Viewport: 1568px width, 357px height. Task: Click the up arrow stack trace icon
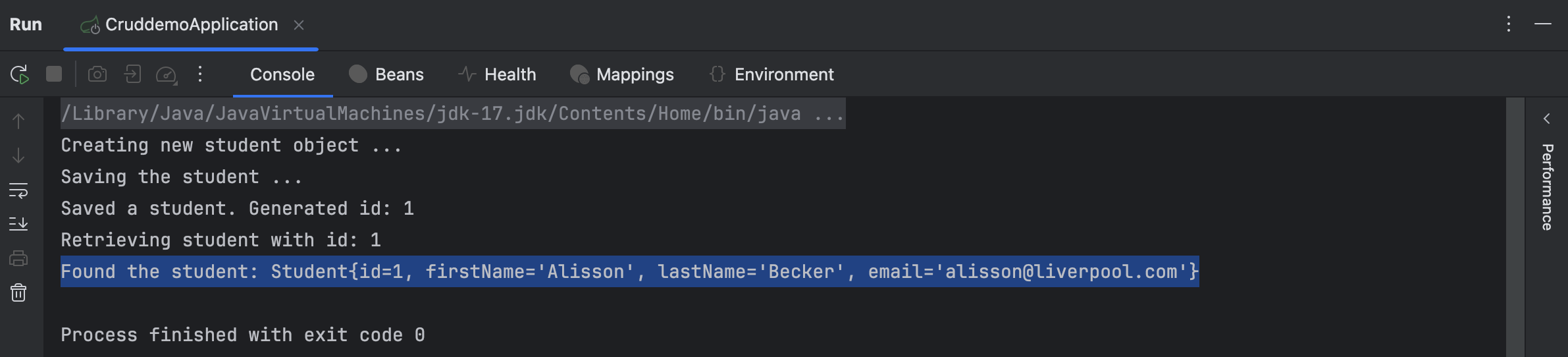click(x=18, y=121)
